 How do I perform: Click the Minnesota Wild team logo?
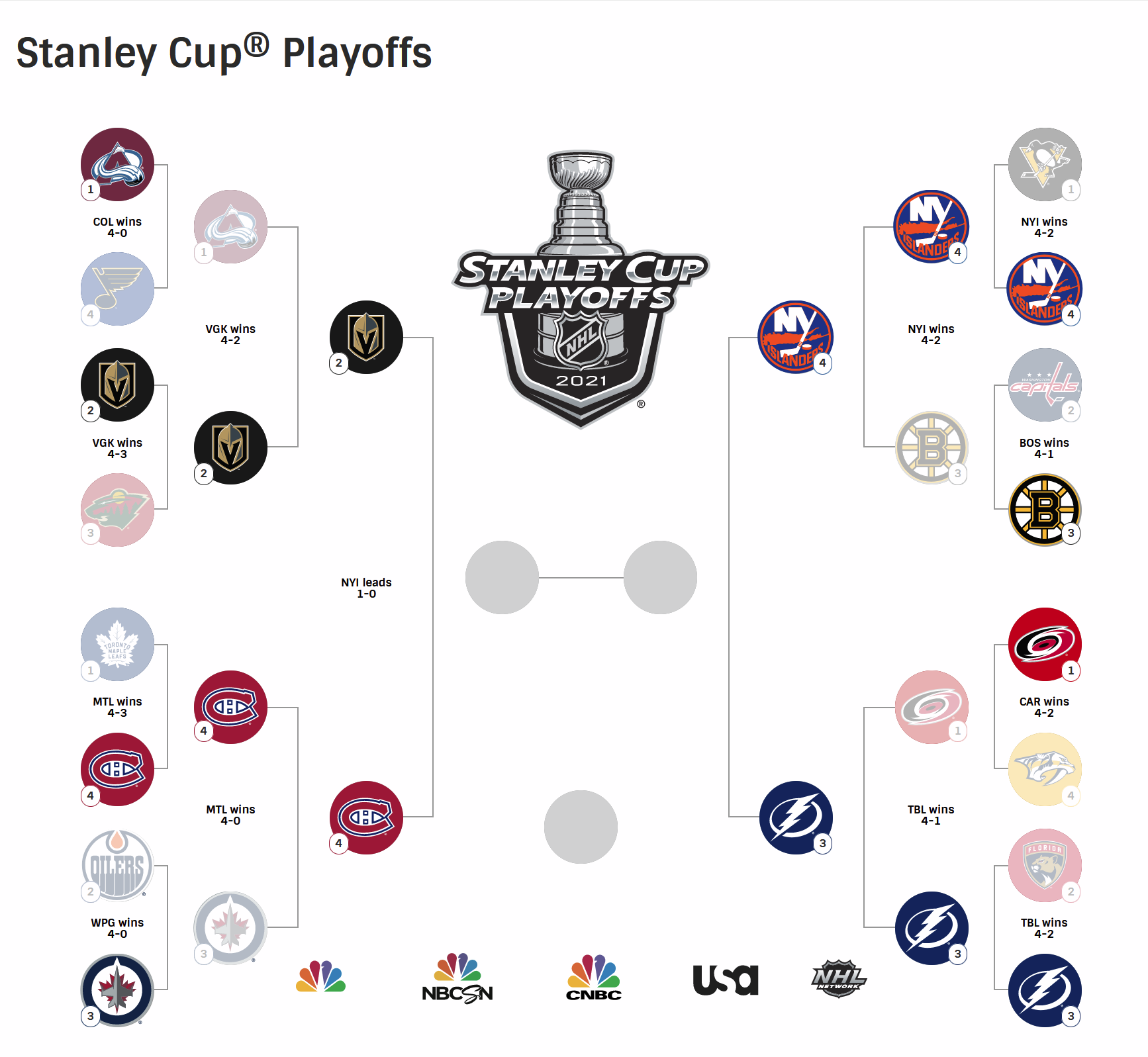click(x=117, y=510)
